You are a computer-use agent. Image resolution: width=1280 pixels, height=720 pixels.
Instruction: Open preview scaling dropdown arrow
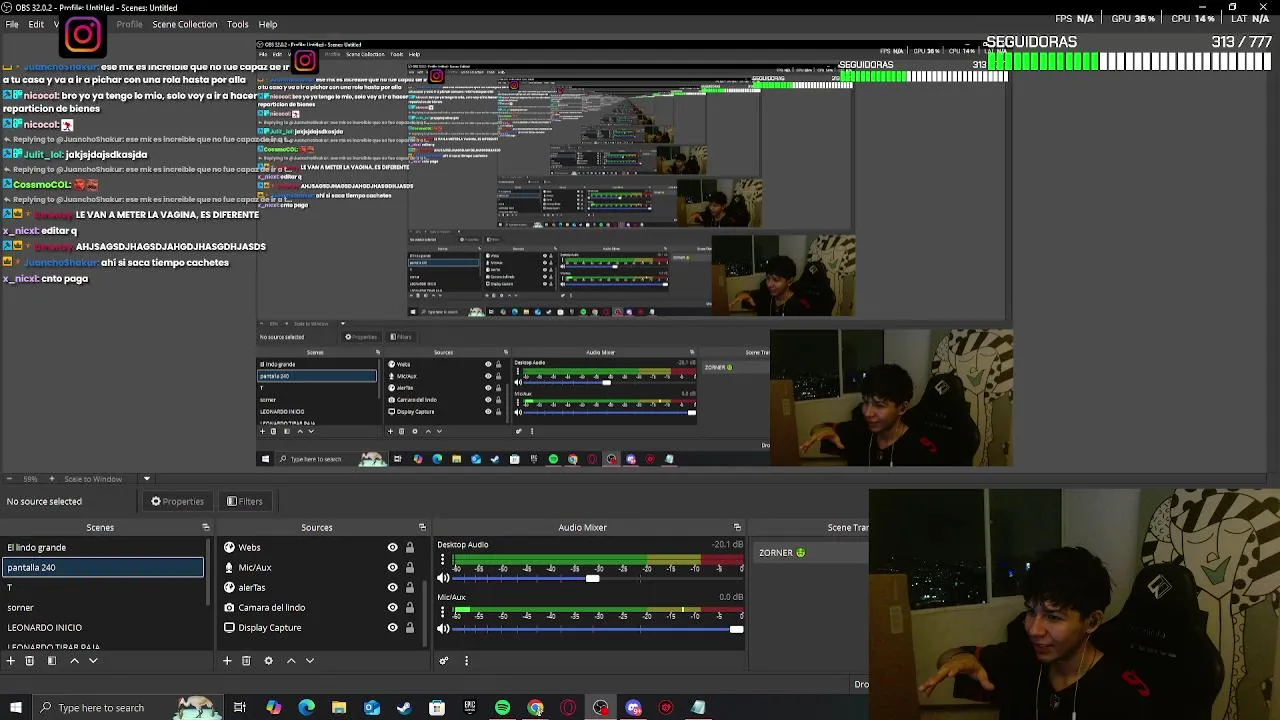(x=146, y=479)
